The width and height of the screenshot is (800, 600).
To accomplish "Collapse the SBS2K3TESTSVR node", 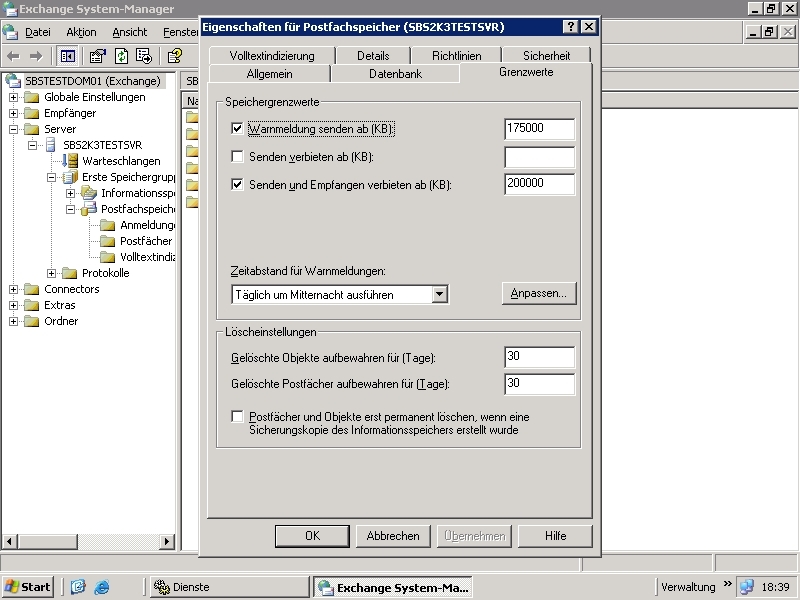I will tap(33, 145).
